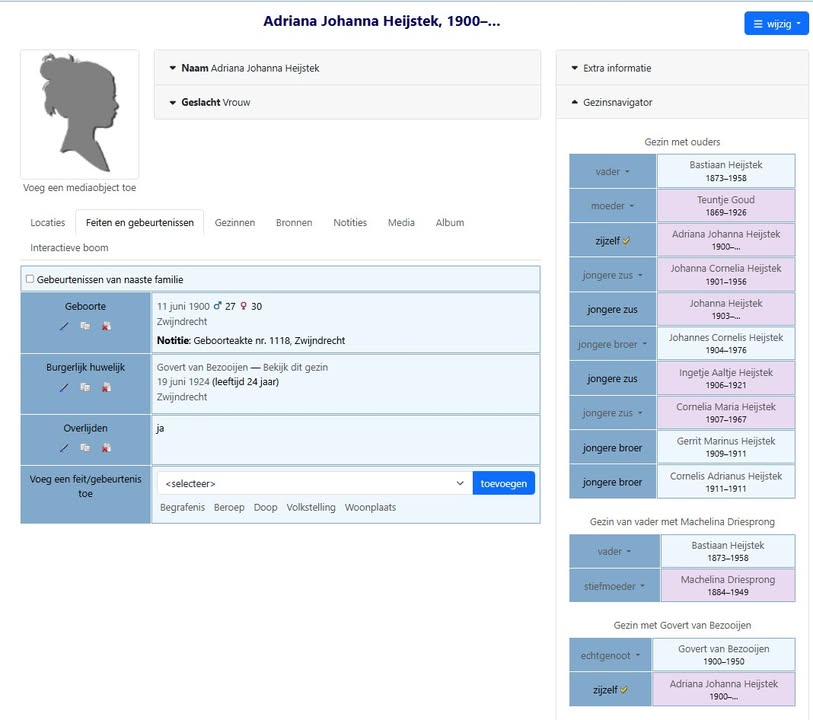
Task: Delete the Geboorte event
Action: [x=106, y=326]
